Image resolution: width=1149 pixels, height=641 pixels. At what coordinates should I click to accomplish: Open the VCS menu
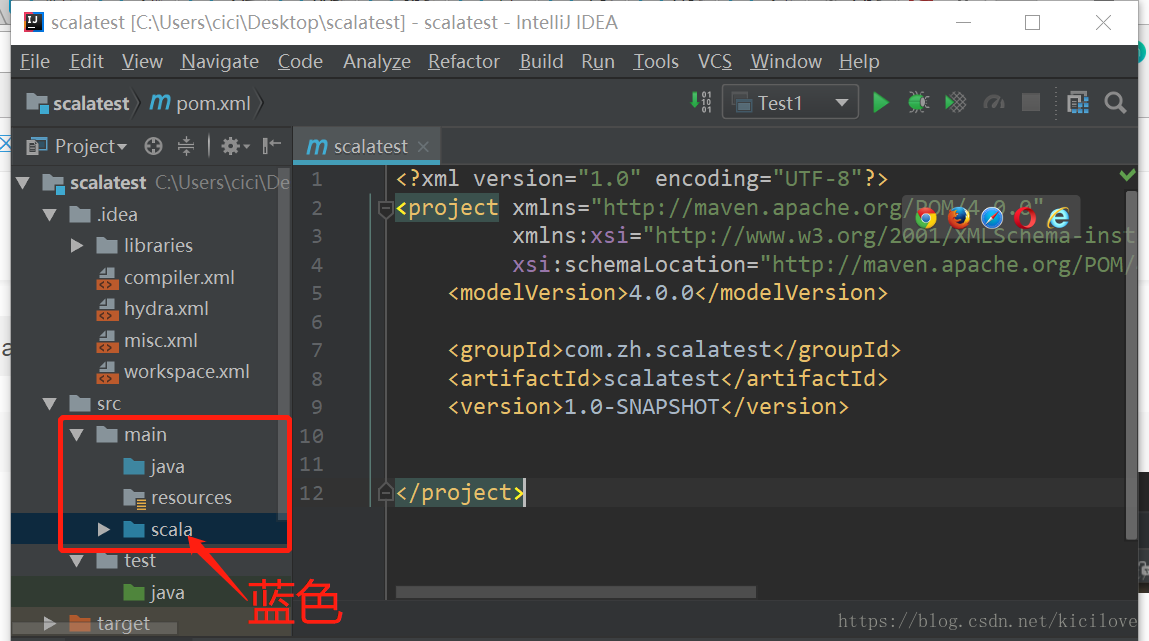pyautogui.click(x=714, y=62)
